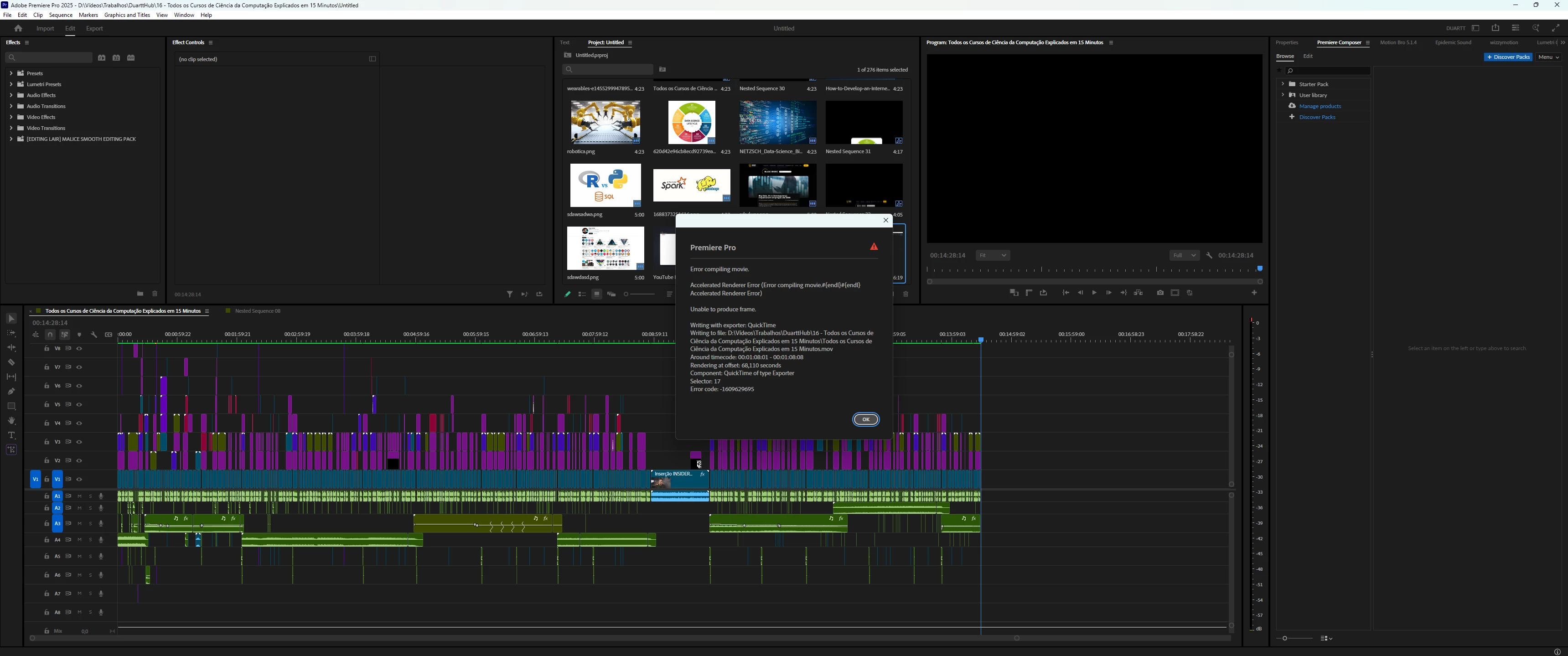1568x656 pixels.
Task: Select the Razor tool
Action: coord(11,362)
